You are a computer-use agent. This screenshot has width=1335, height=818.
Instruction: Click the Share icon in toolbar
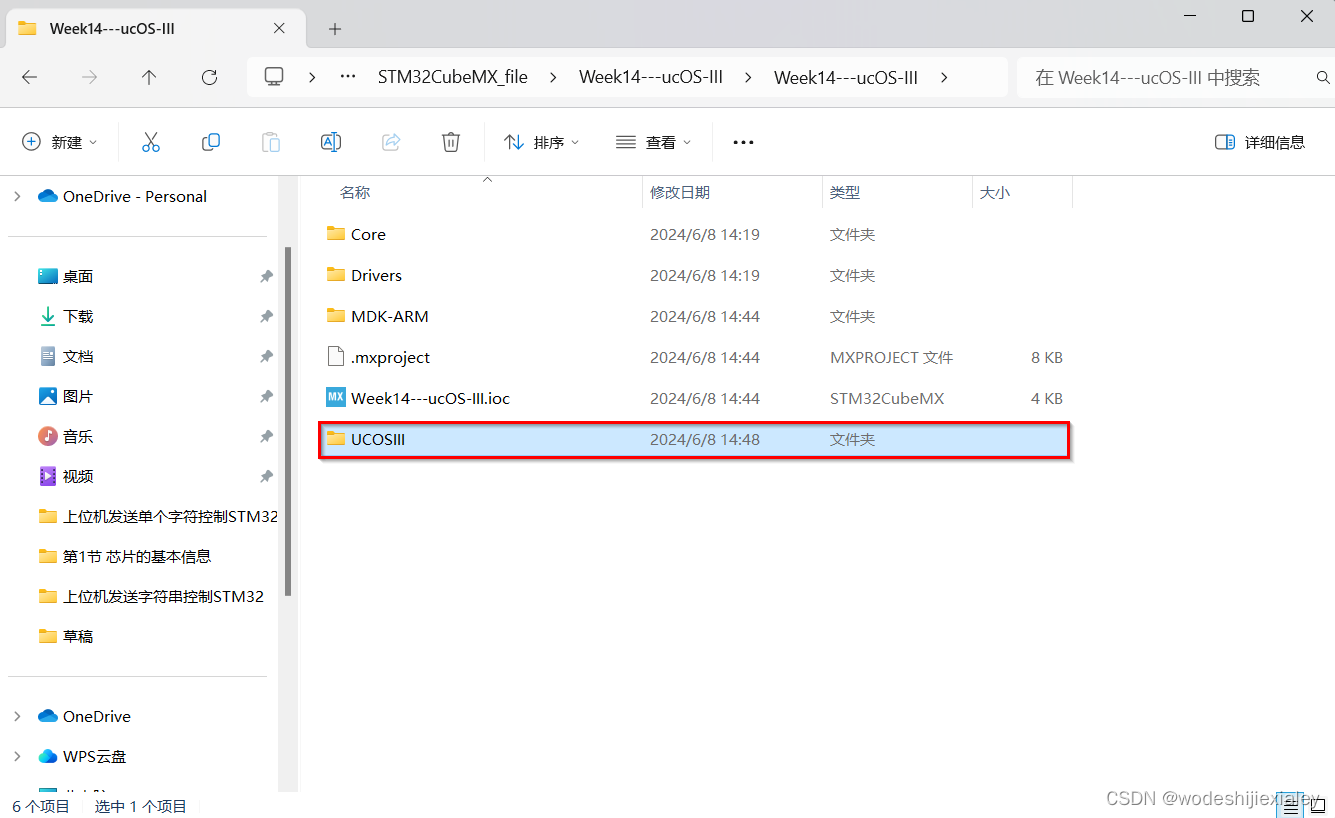click(x=391, y=142)
